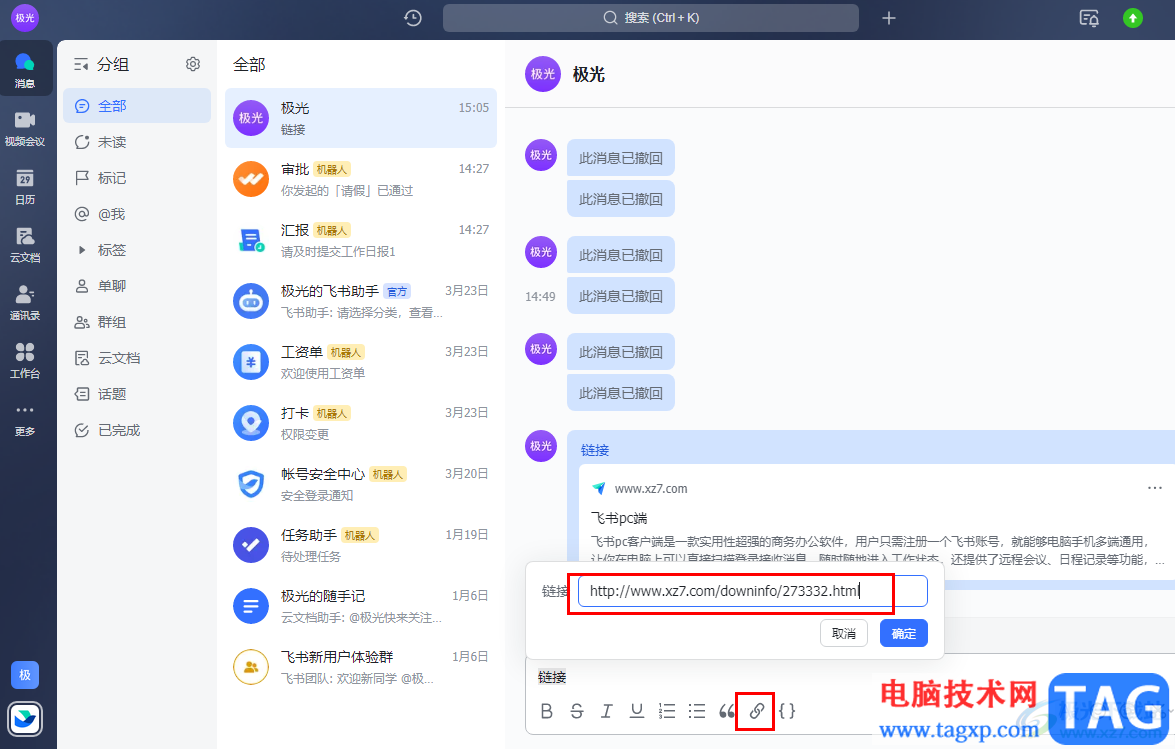1175x749 pixels.
Task: Insert a block quote
Action: click(727, 711)
